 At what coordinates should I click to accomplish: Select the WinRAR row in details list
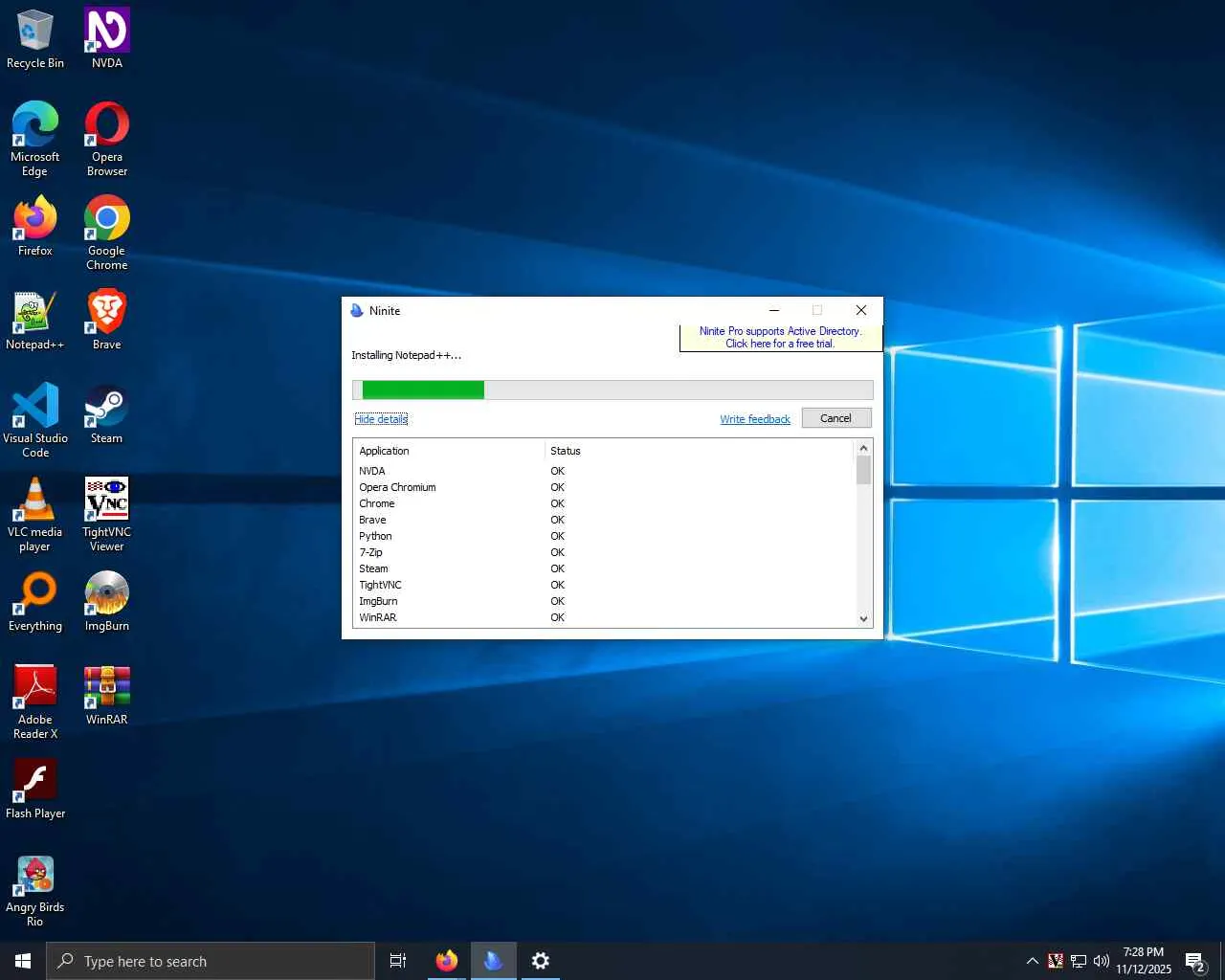pos(604,617)
